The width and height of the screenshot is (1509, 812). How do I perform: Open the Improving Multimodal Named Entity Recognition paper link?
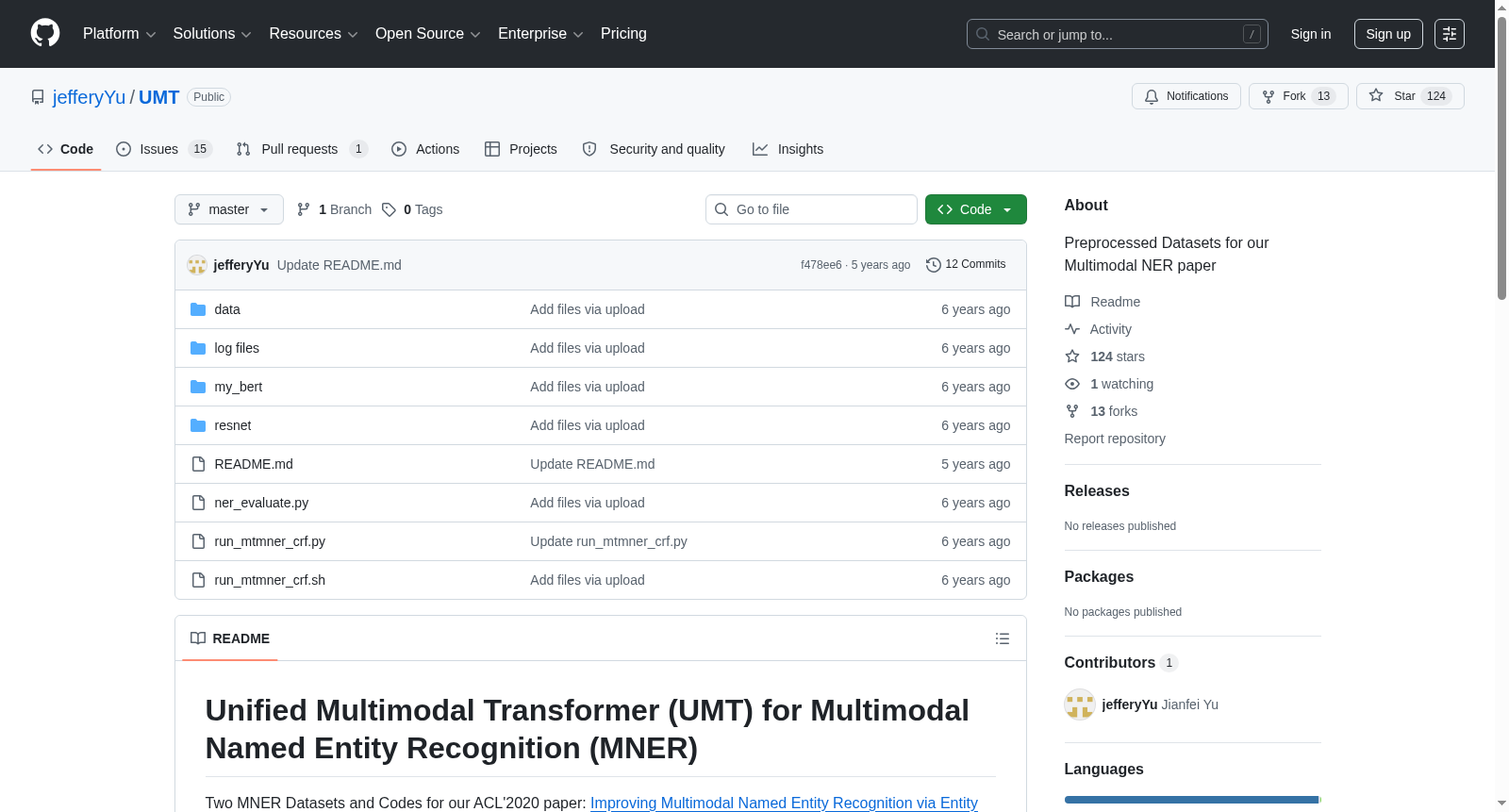tap(784, 803)
